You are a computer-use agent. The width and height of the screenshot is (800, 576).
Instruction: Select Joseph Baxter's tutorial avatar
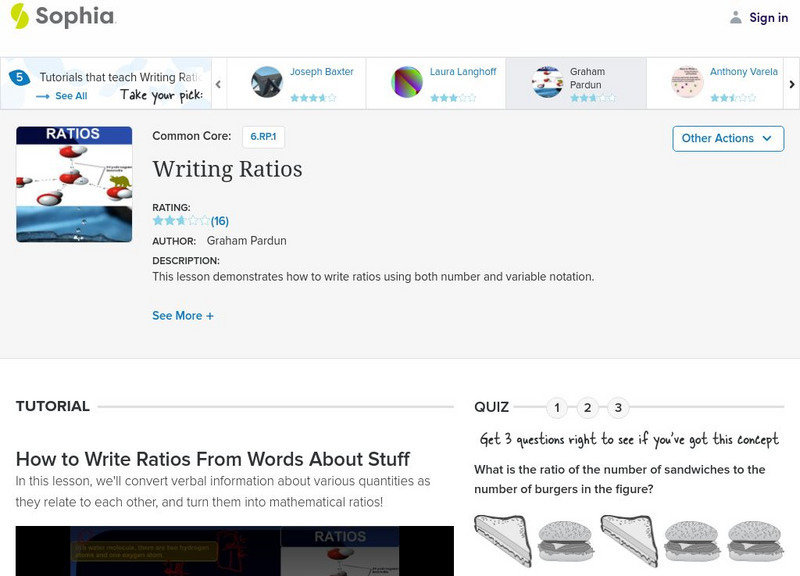(267, 82)
